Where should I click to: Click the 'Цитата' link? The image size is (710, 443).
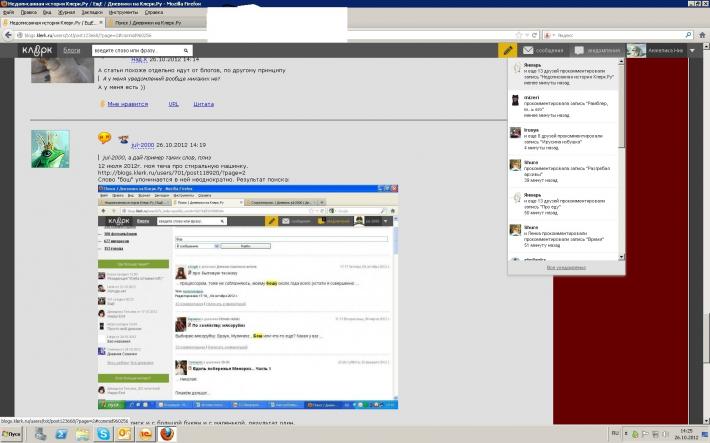203,104
